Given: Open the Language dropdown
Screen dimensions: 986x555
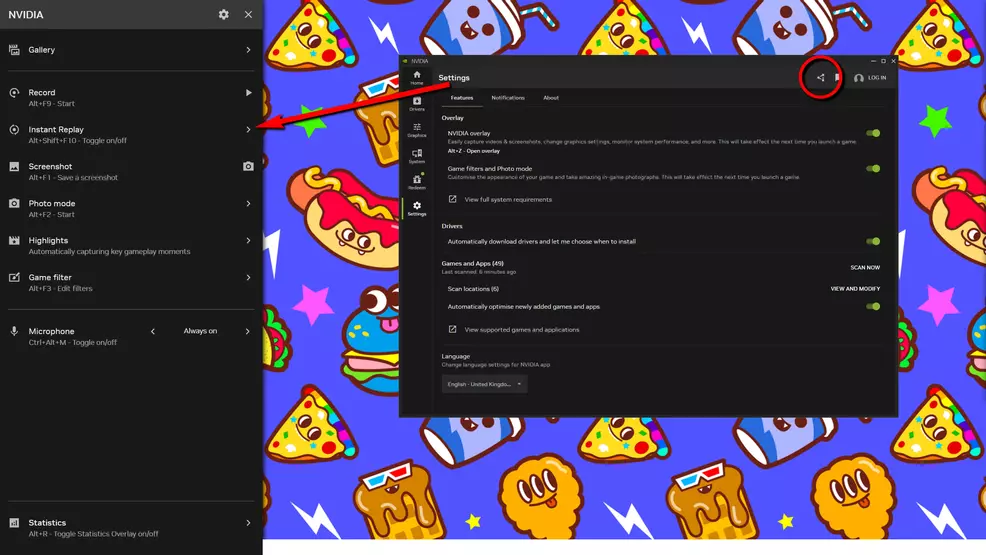Looking at the screenshot, I should (x=484, y=384).
